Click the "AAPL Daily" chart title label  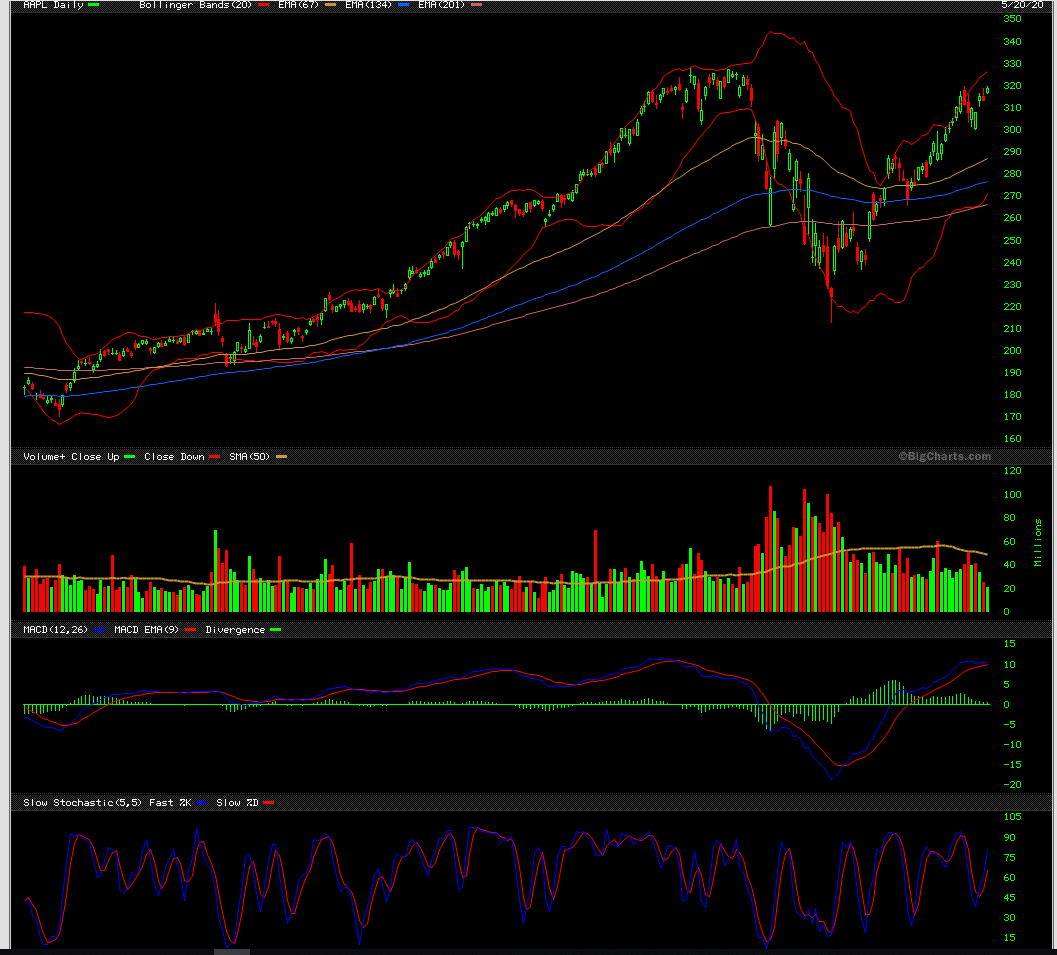click(53, 5)
